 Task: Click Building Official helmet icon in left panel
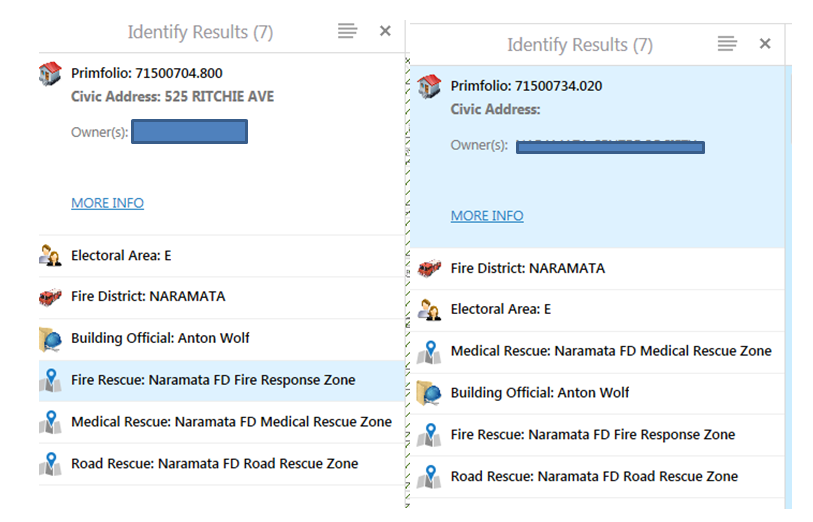tap(50, 339)
